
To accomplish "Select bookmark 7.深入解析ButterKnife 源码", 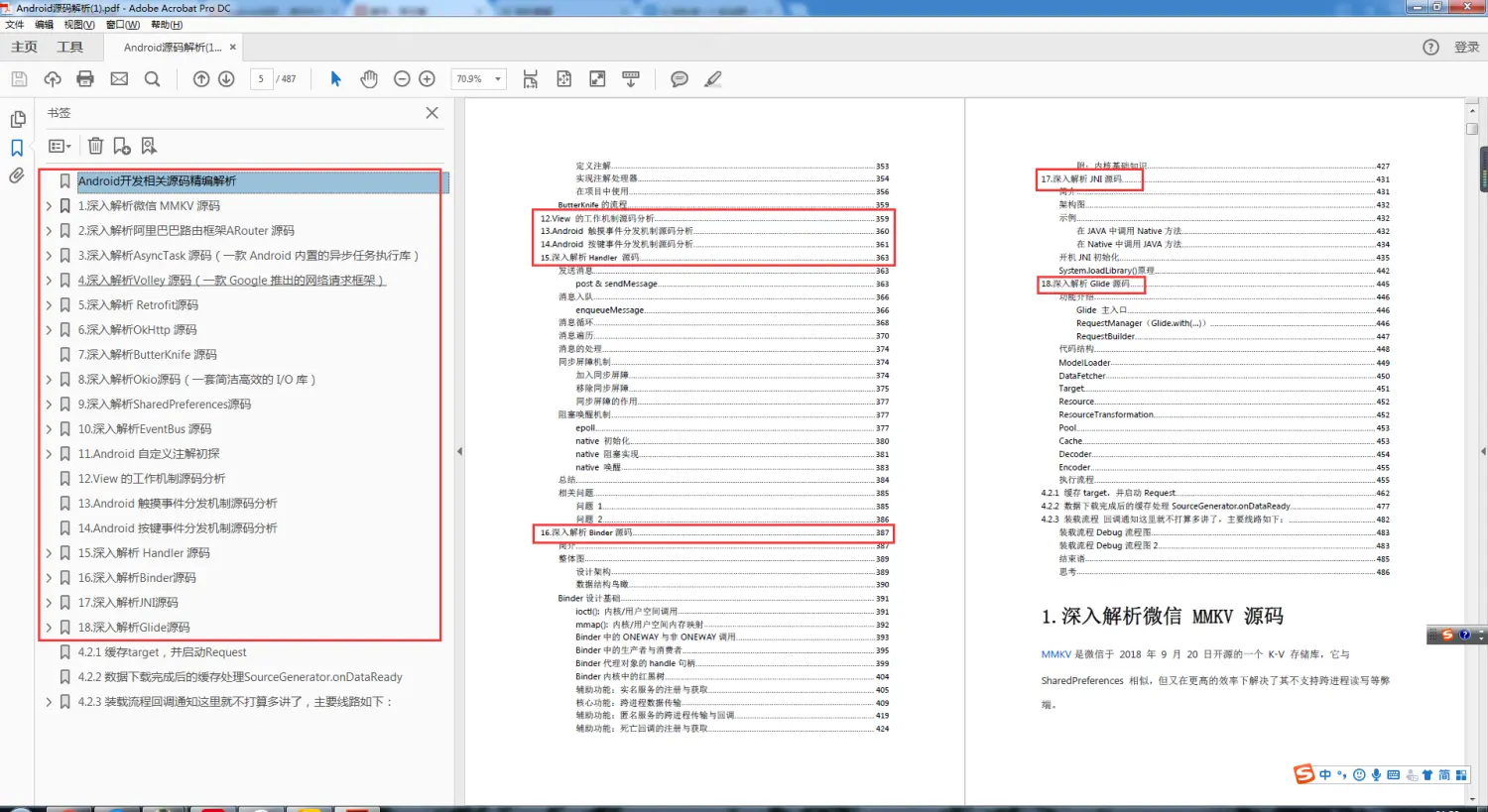I will [147, 355].
